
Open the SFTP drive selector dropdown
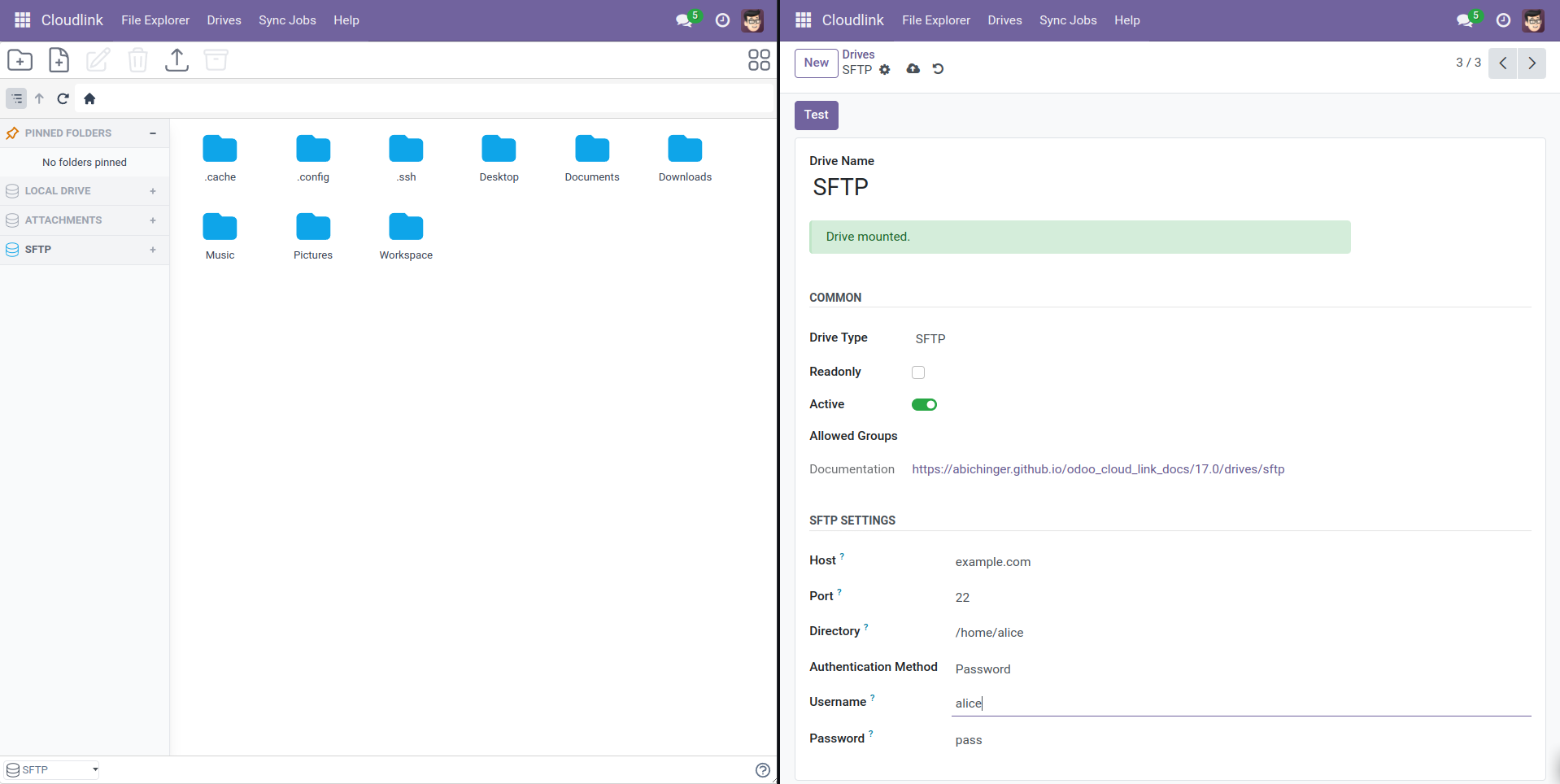pyautogui.click(x=53, y=770)
